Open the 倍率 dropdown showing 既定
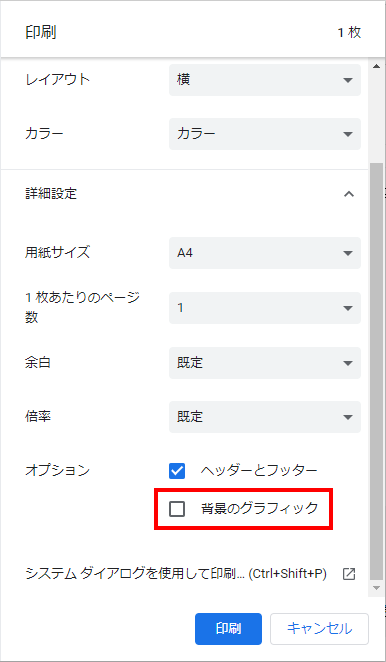 click(x=265, y=417)
